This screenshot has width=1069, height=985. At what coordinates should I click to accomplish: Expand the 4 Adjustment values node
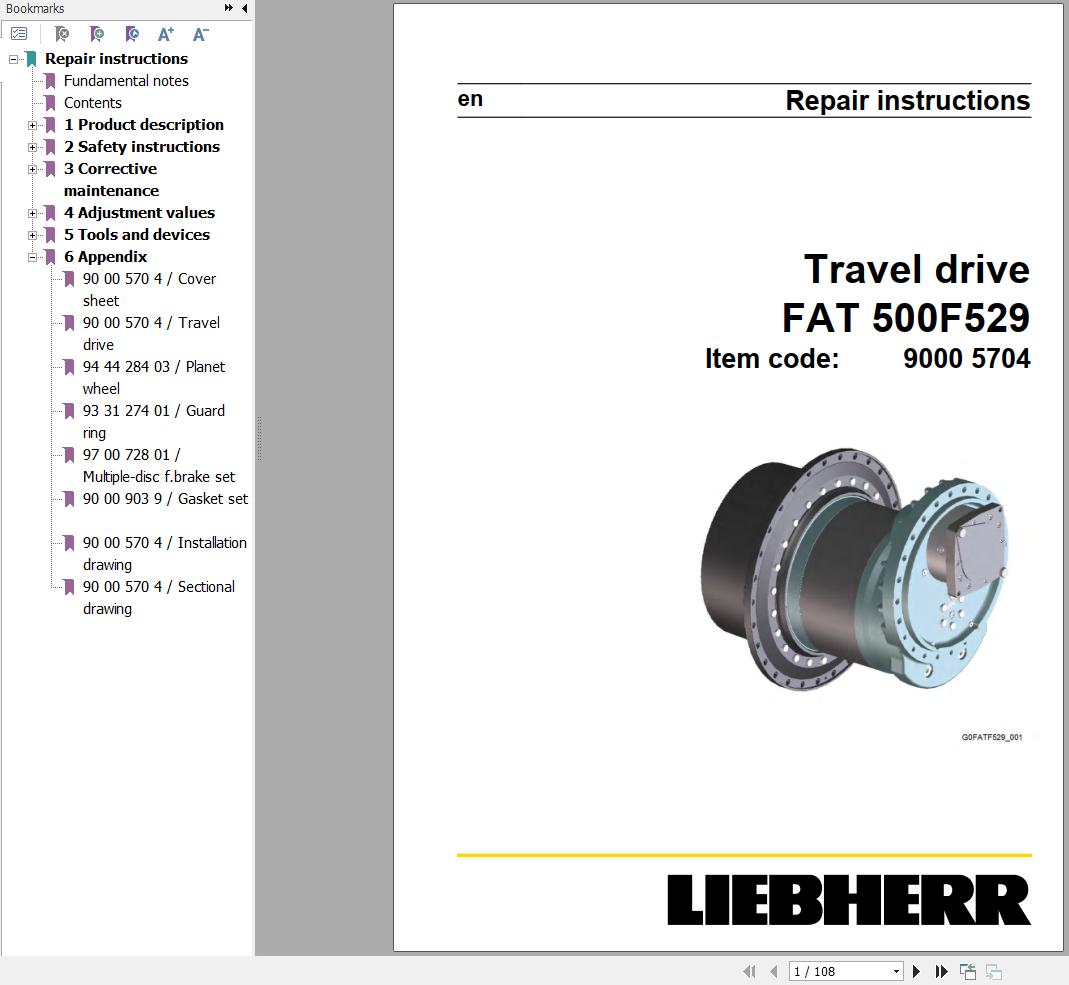(x=32, y=213)
